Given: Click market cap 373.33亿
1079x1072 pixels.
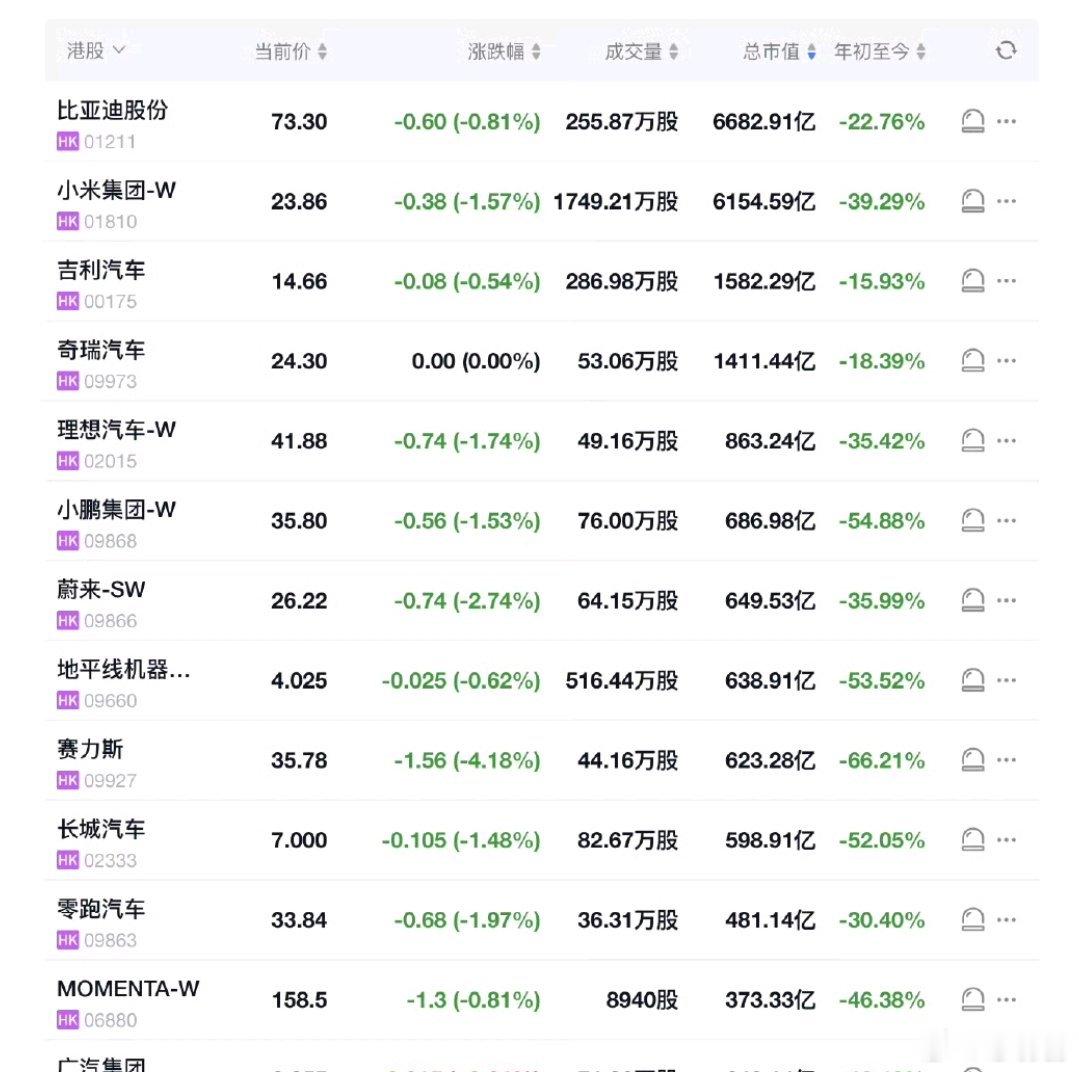Looking at the screenshot, I should [x=770, y=1000].
